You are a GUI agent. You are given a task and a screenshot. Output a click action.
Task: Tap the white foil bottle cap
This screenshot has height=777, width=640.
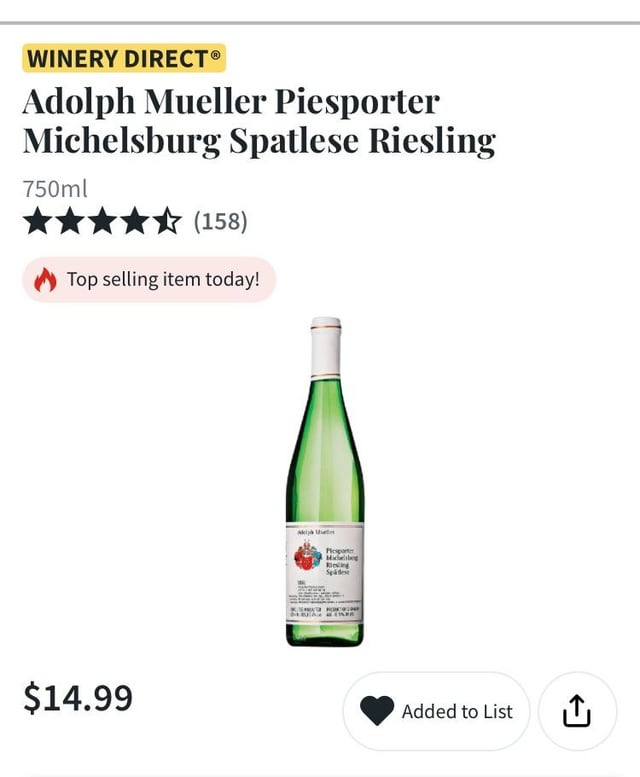coord(325,345)
